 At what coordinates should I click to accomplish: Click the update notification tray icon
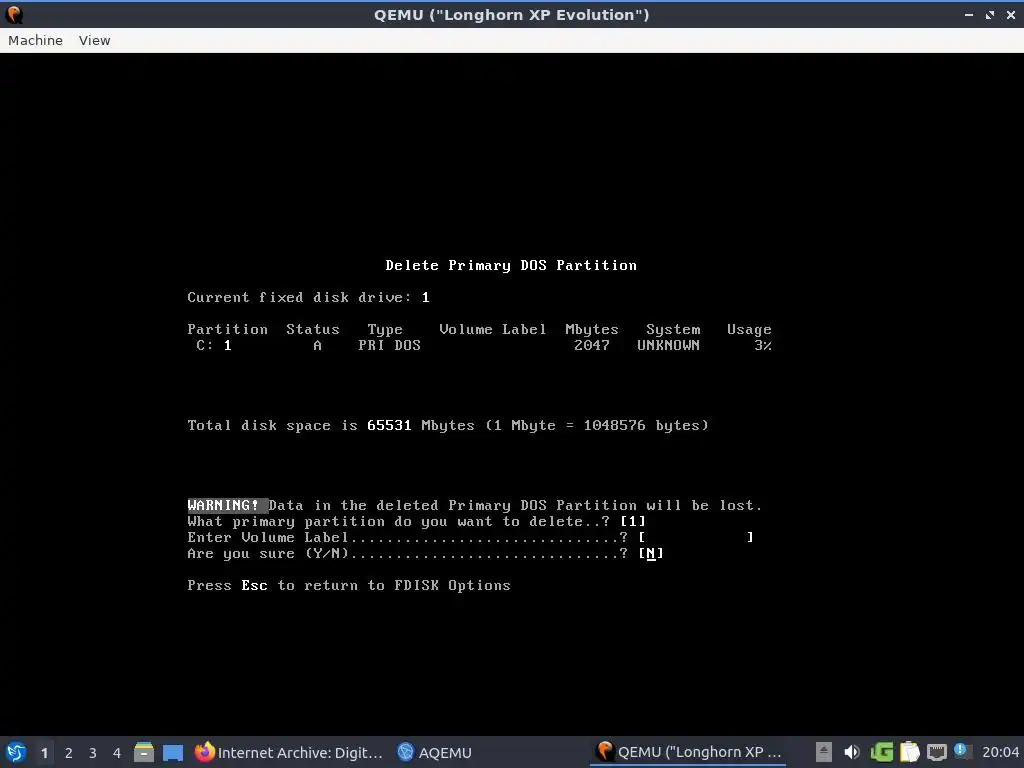(x=961, y=750)
